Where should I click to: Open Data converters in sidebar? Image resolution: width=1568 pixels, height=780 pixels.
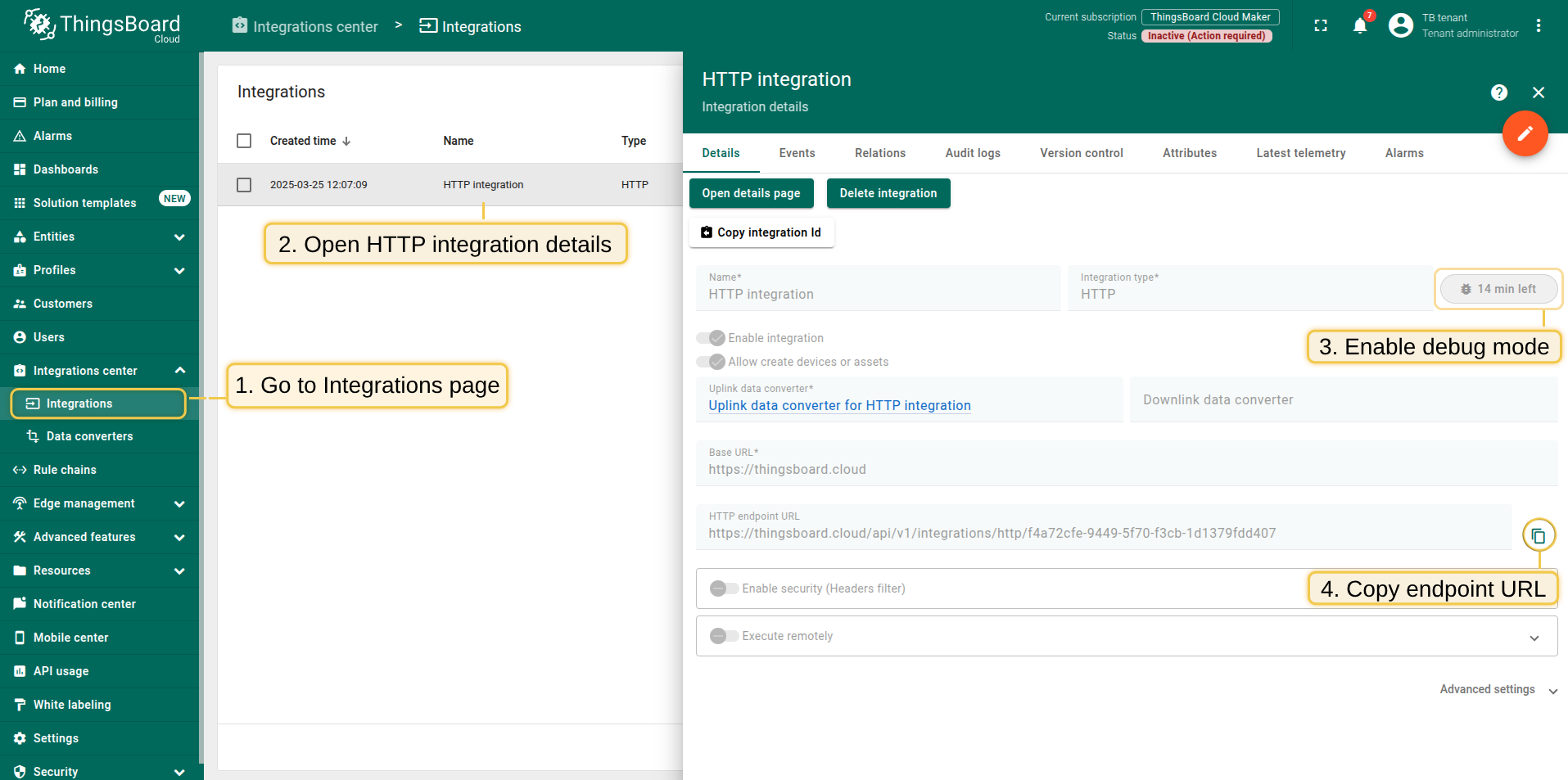tap(89, 436)
